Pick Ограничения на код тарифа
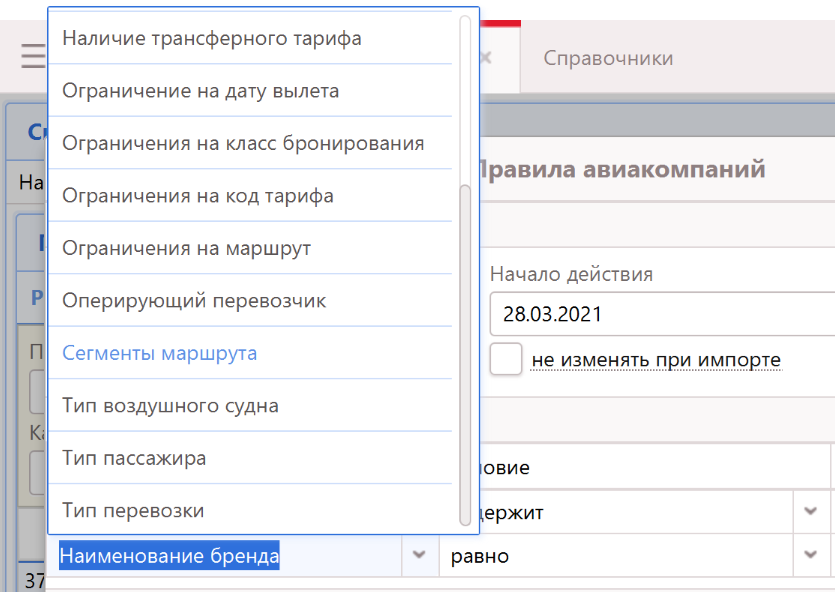Viewport: 835px width, 592px height. [198, 196]
